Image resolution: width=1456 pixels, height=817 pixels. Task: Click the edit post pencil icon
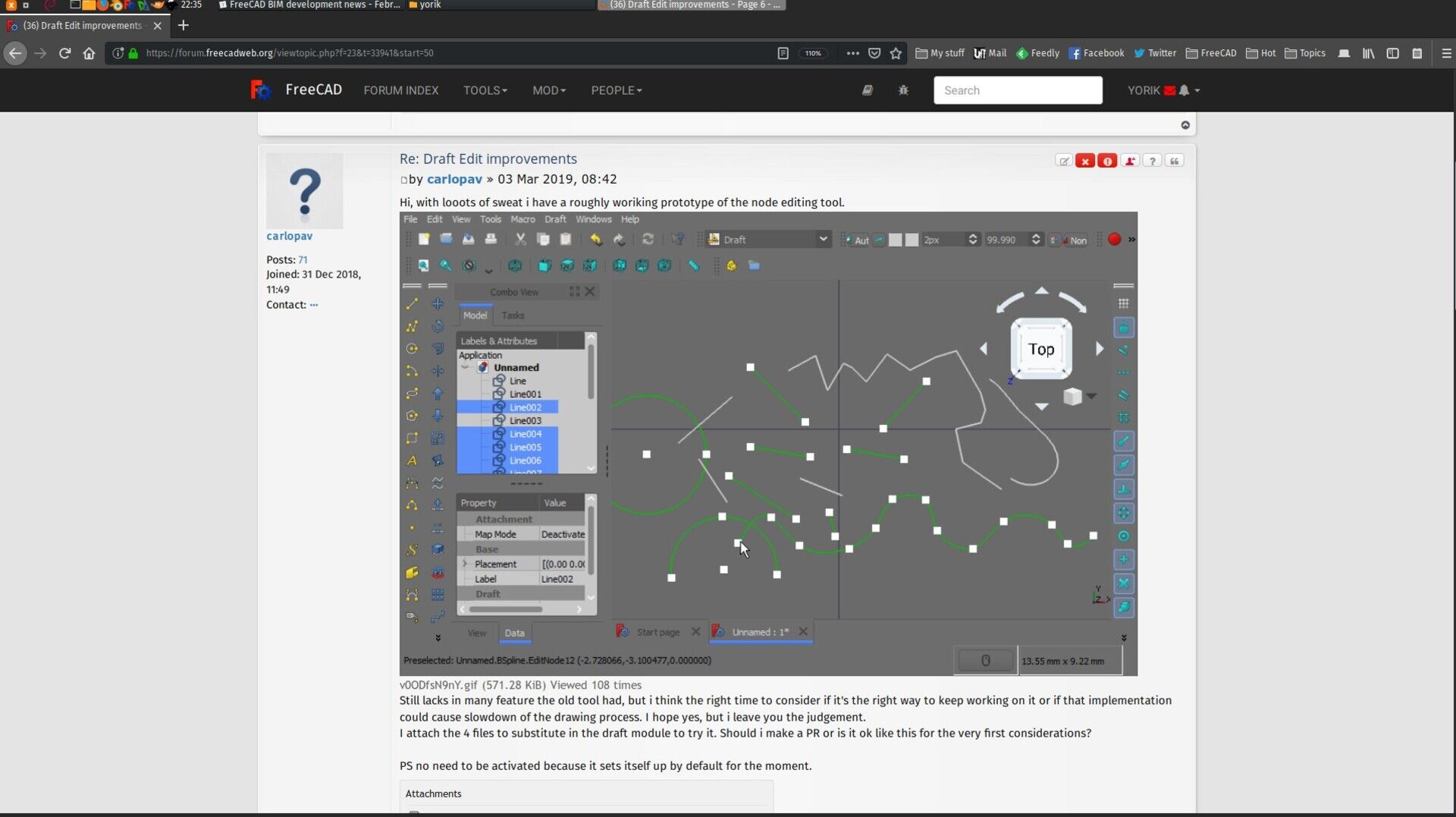pos(1063,161)
